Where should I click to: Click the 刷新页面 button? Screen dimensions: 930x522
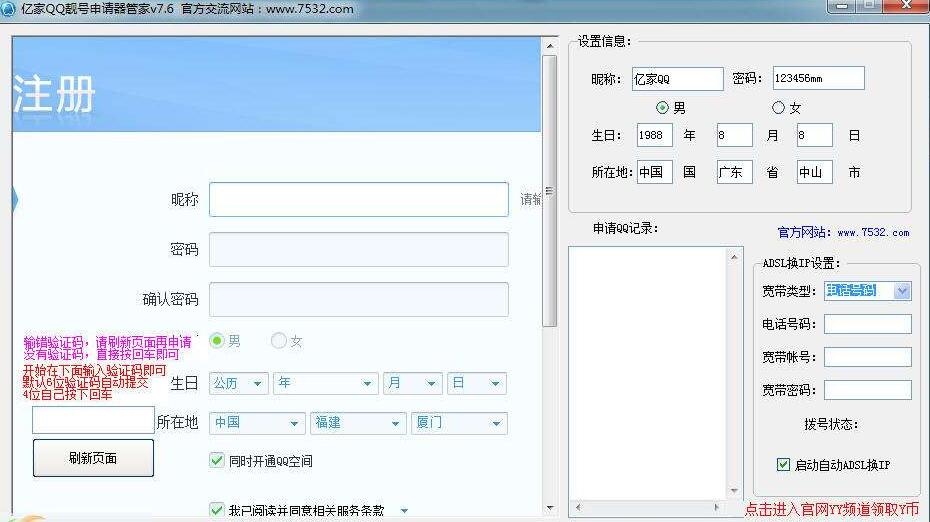93,458
